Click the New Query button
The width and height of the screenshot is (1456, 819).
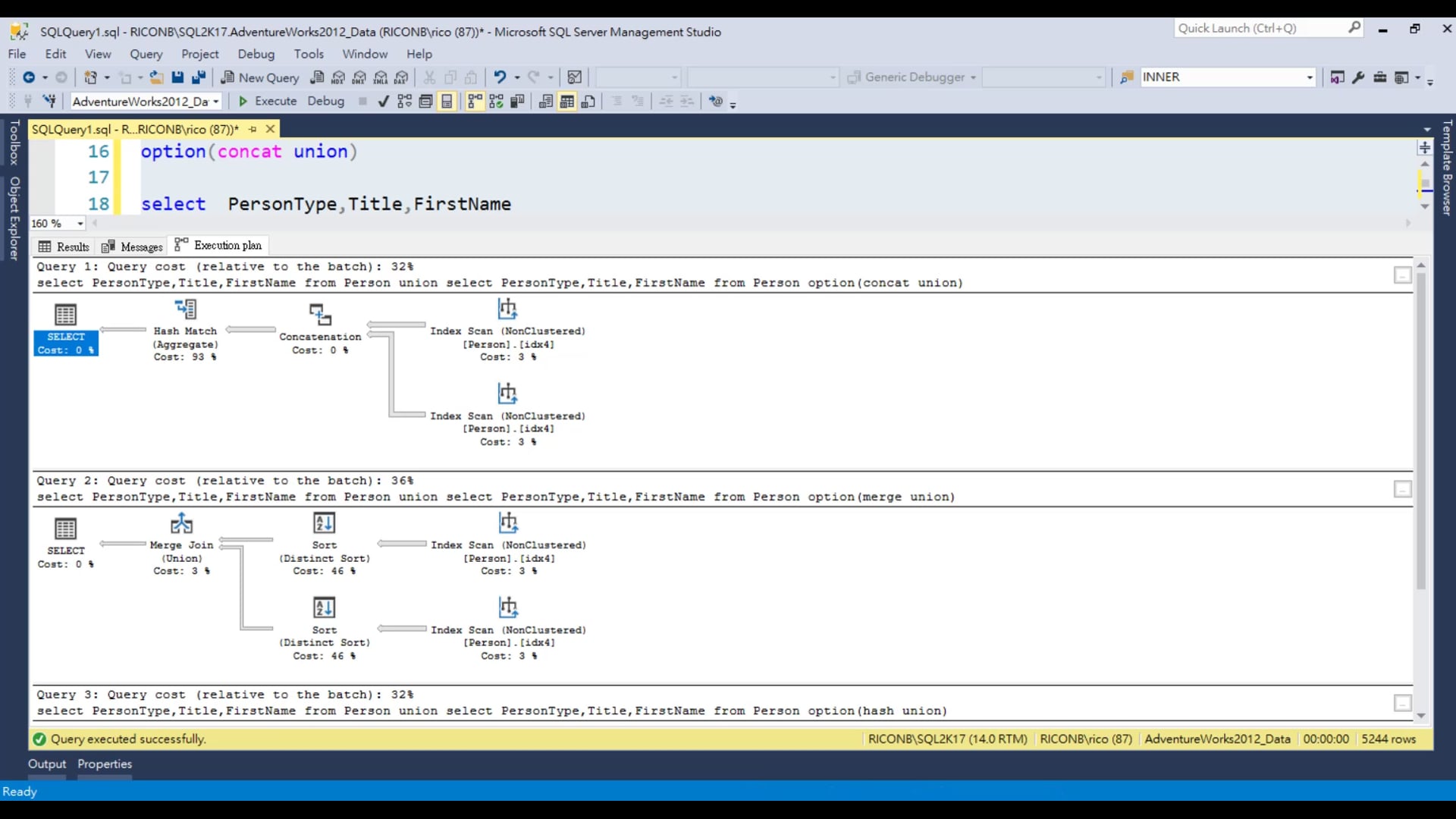tap(260, 77)
